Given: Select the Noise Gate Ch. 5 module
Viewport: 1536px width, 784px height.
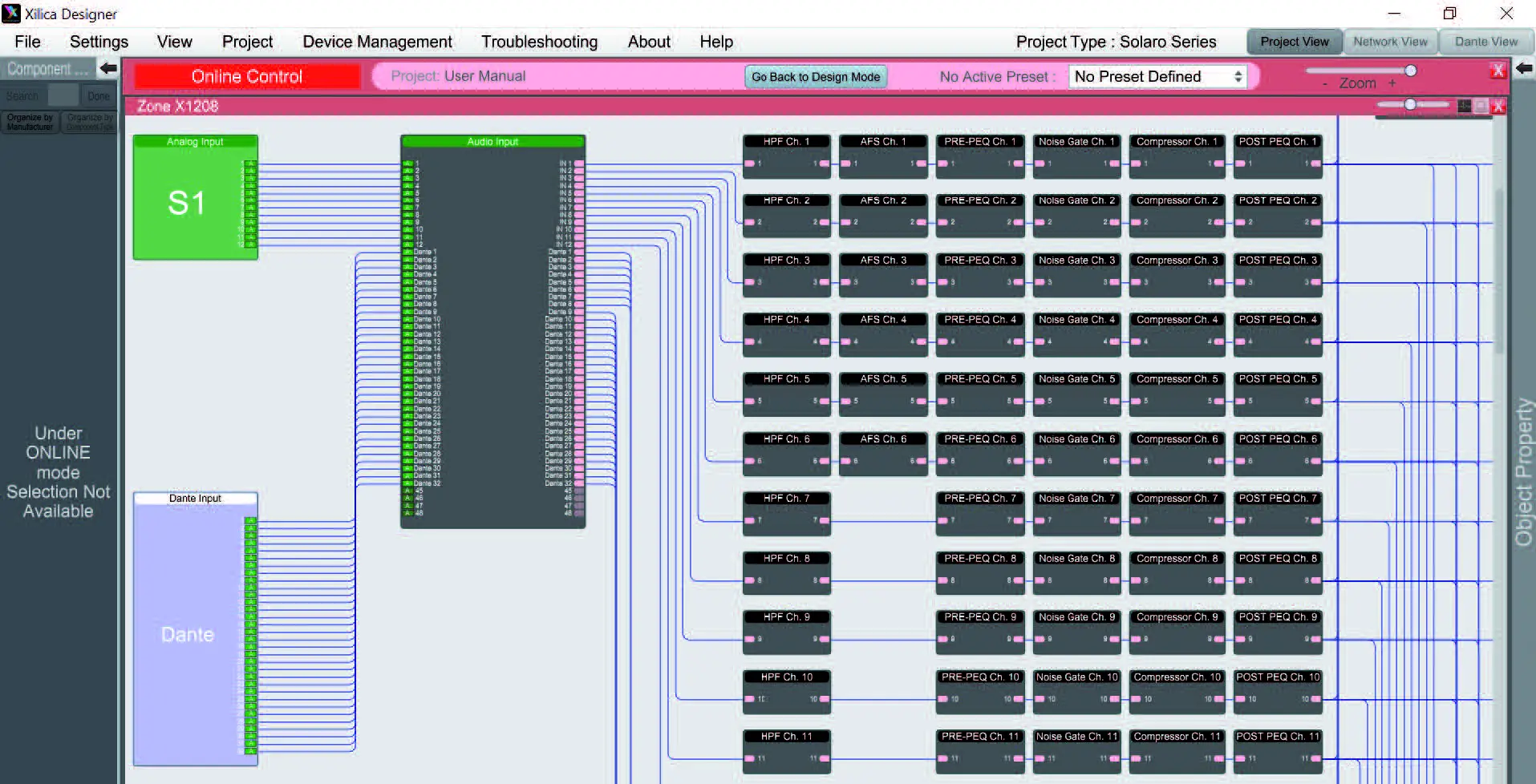Looking at the screenshot, I should coord(1076,394).
